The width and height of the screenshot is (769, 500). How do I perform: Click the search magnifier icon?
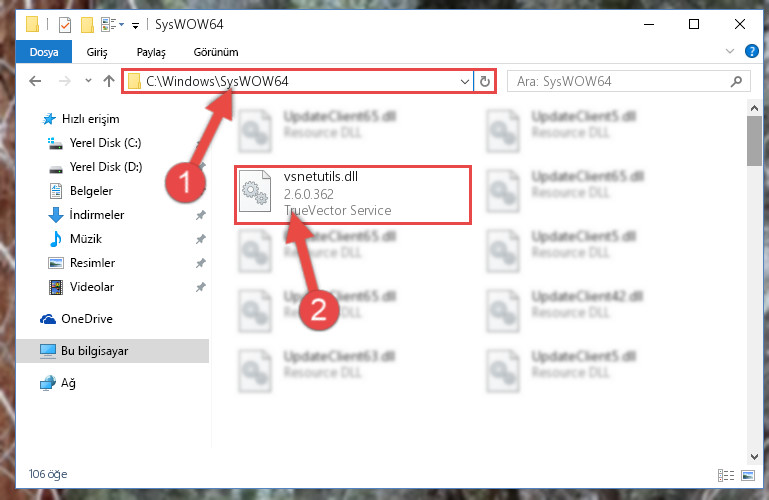click(736, 81)
